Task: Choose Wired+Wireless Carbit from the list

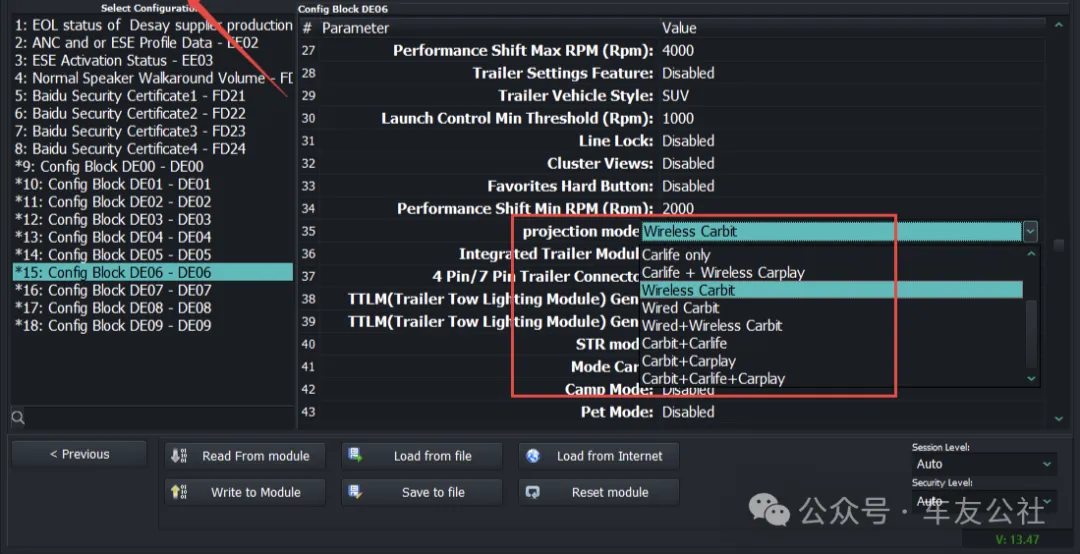Action: point(712,326)
